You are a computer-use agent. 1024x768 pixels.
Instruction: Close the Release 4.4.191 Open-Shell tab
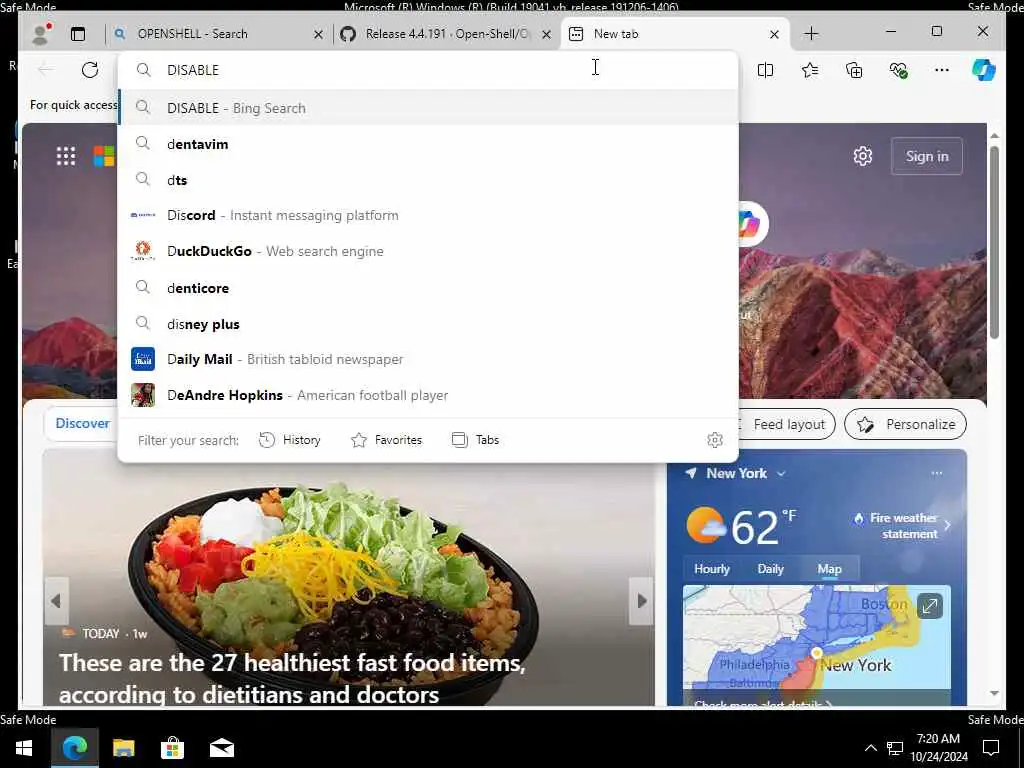tap(547, 35)
